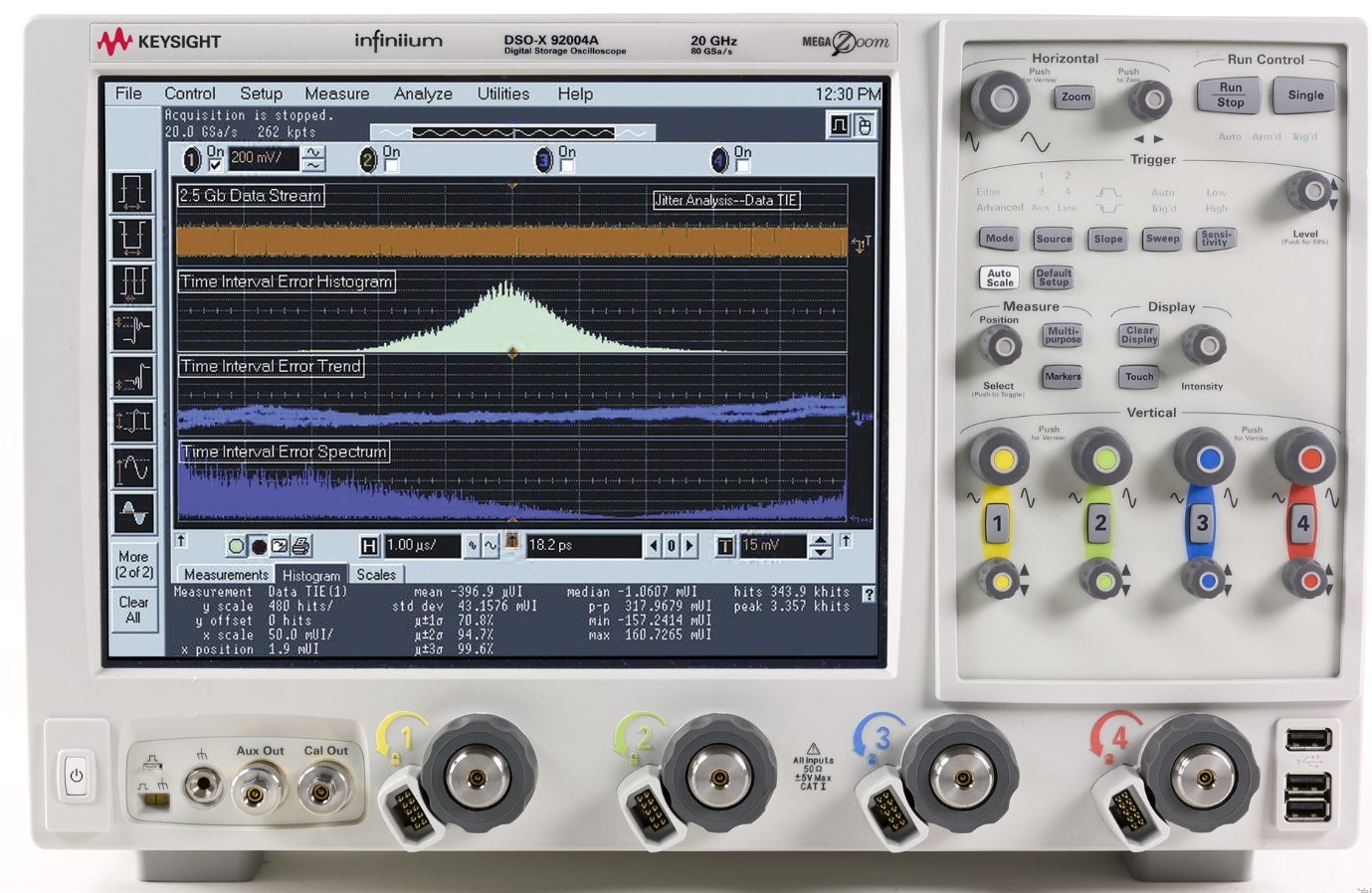Click the green run acquisition icon
The image size is (1372, 893).
[236, 546]
